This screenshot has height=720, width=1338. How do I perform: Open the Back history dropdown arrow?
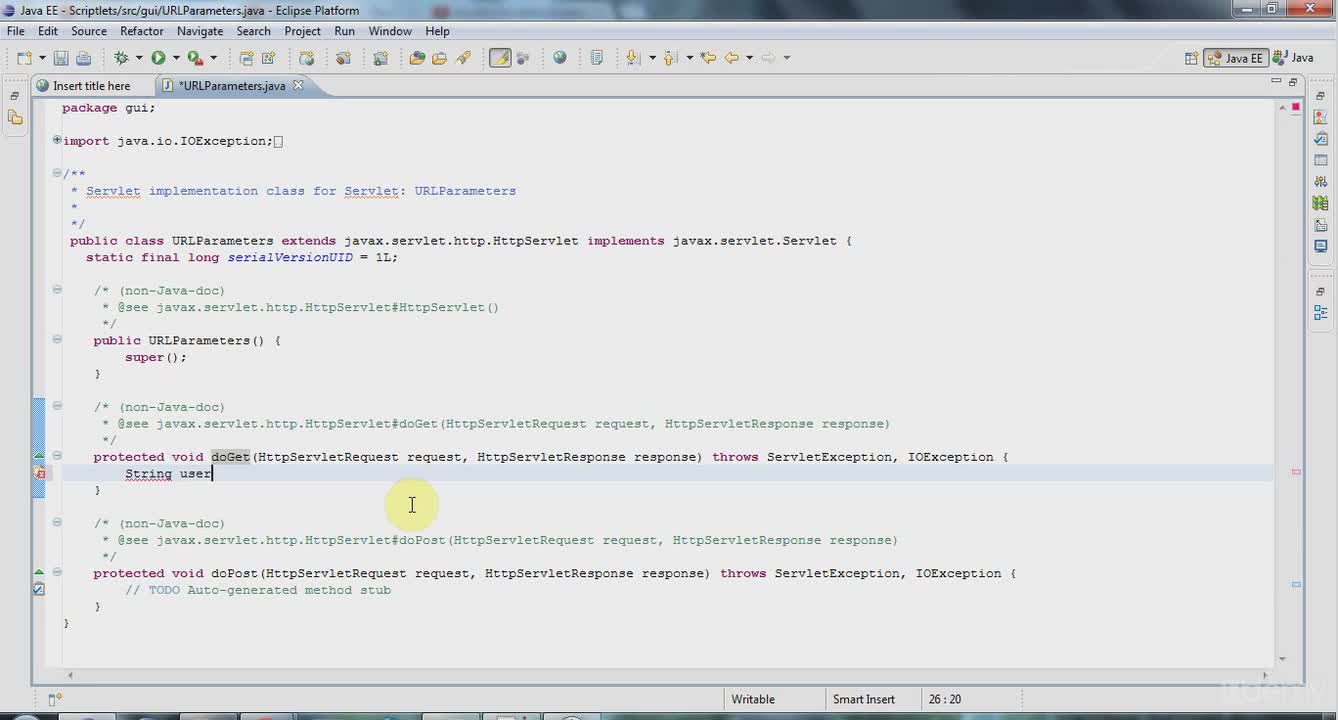(x=749, y=58)
